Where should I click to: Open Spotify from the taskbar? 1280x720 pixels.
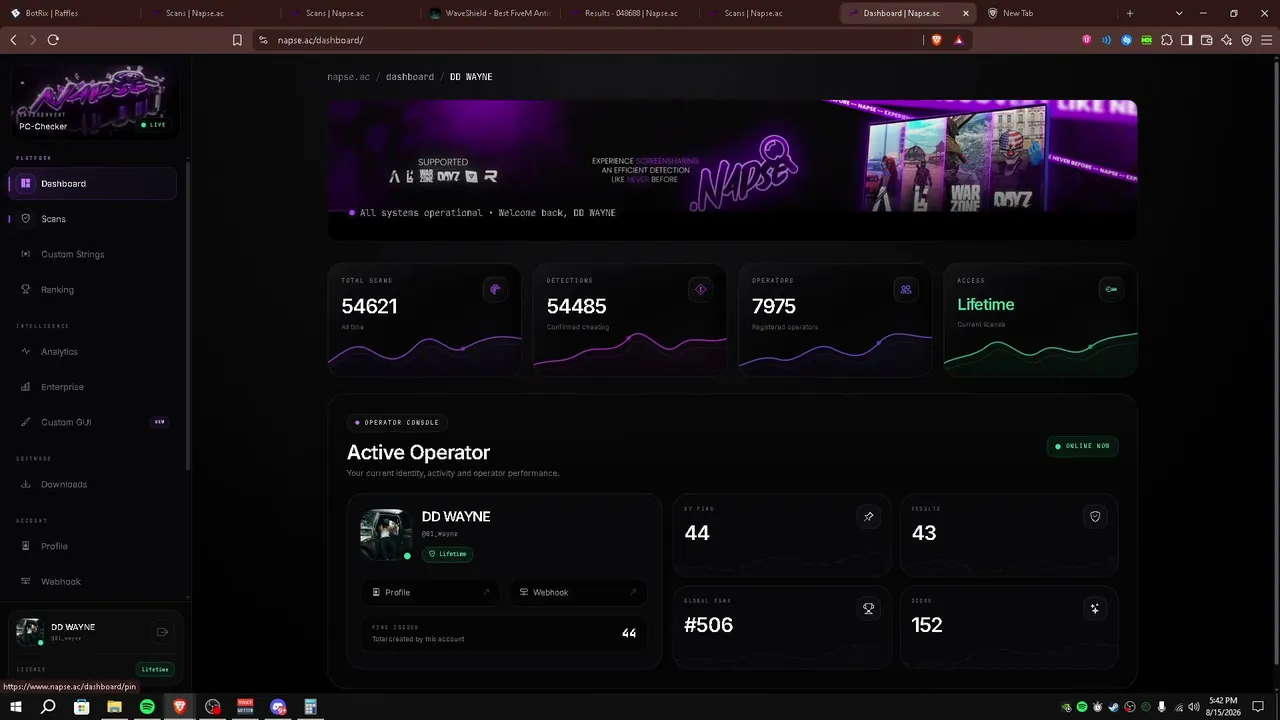(147, 707)
